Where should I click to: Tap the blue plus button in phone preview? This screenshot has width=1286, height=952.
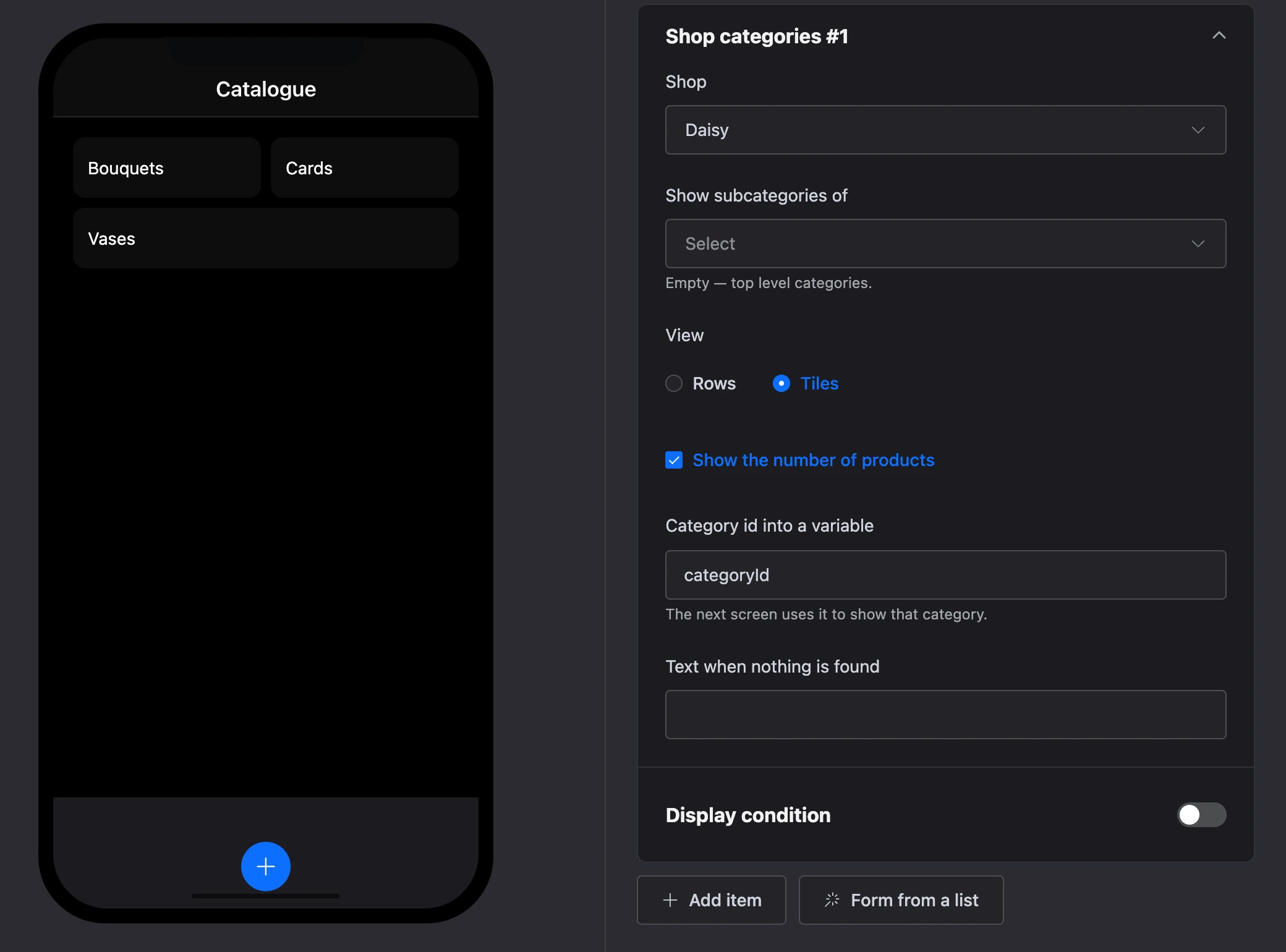point(266,867)
